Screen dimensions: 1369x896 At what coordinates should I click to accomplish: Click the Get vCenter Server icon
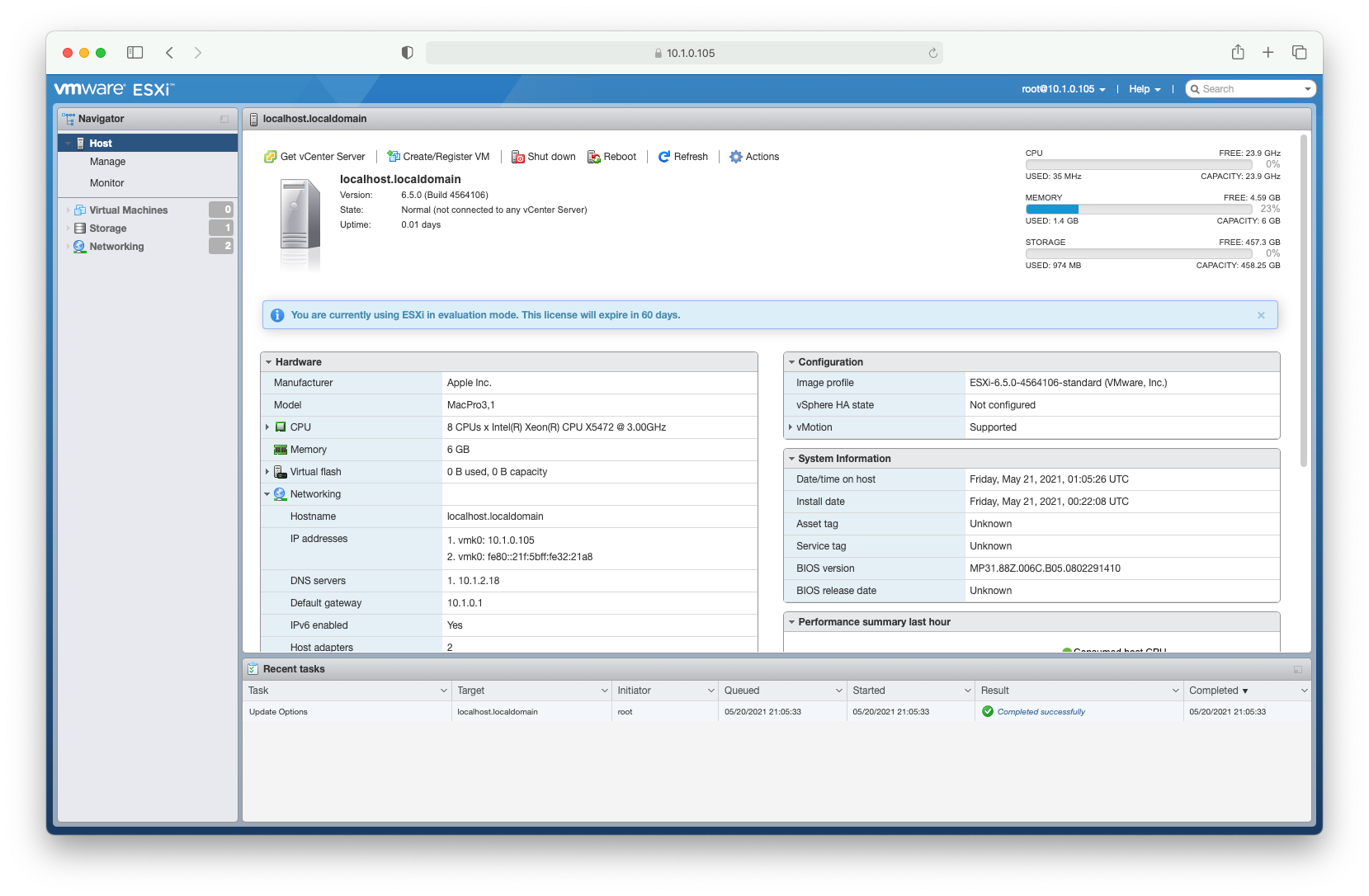coord(270,157)
